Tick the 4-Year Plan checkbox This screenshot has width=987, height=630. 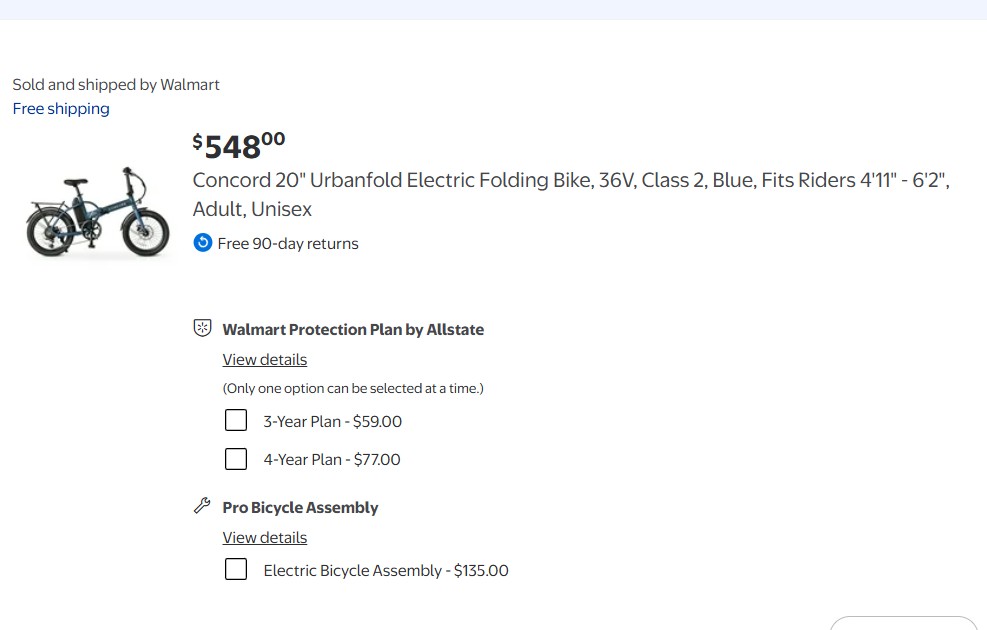(236, 459)
